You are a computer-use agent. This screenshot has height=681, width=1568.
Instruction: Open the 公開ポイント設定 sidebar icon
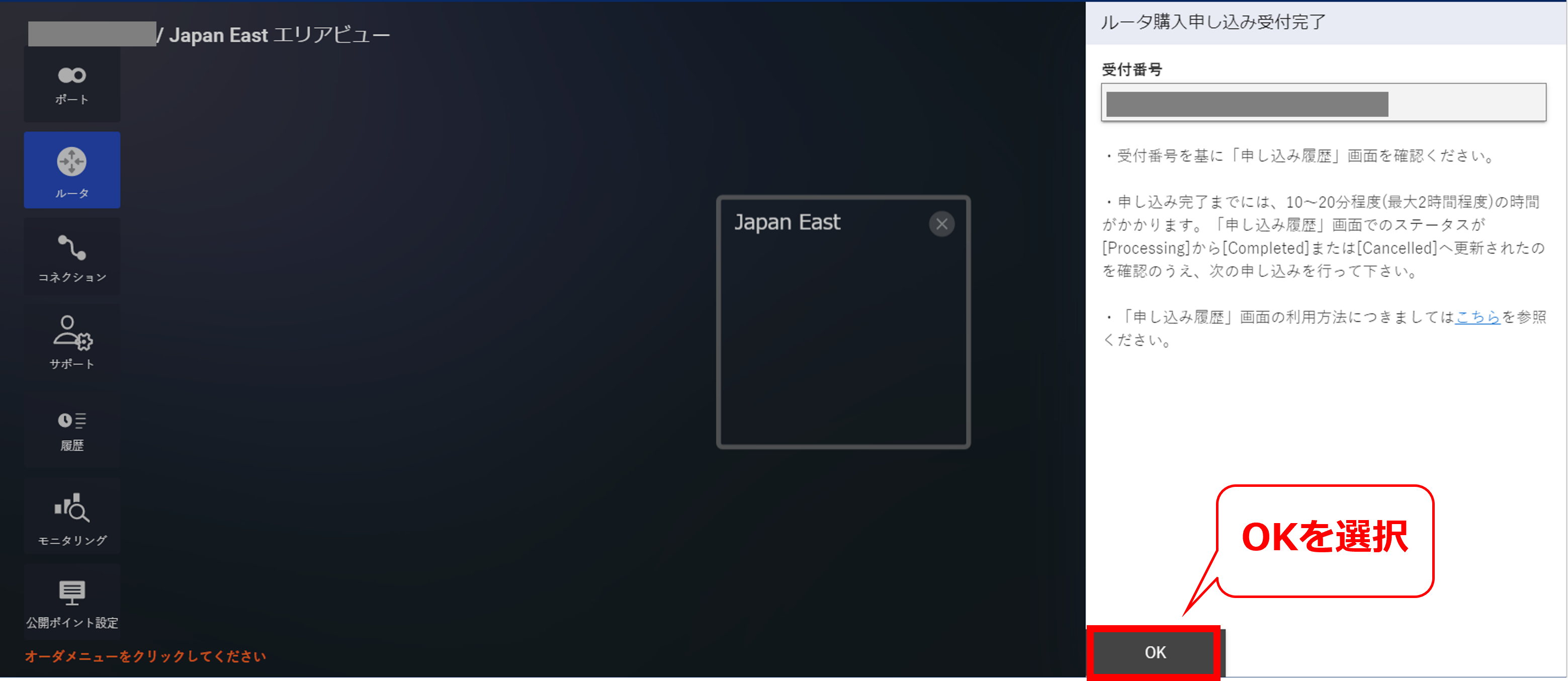[72, 602]
